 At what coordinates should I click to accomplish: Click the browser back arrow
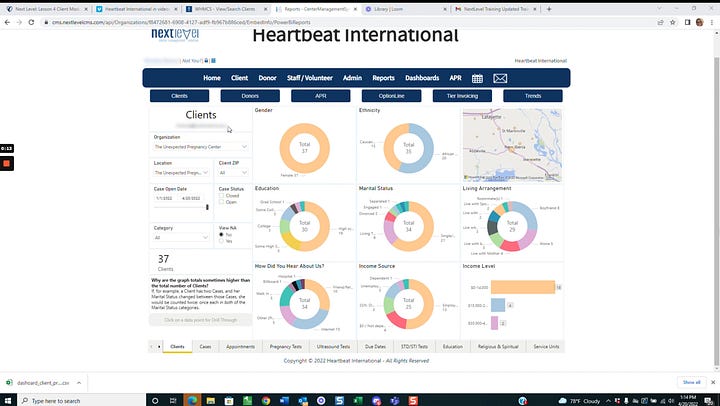coord(7,22)
